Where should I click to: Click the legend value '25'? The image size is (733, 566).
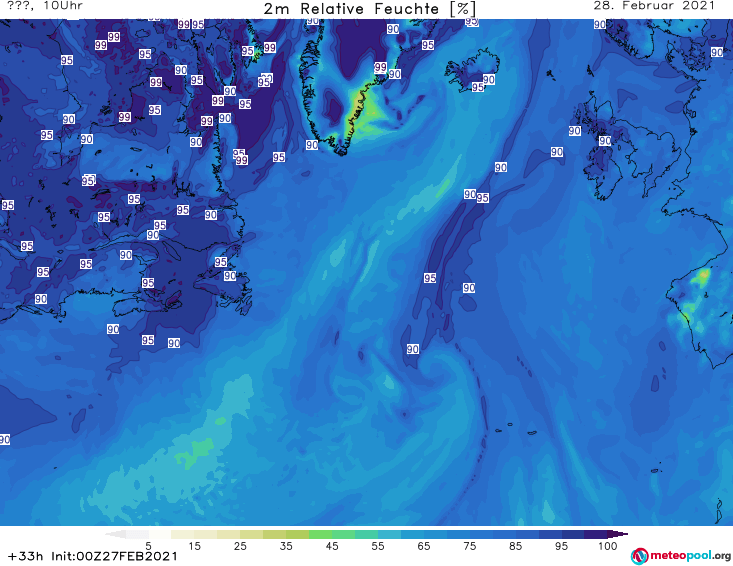[240, 546]
